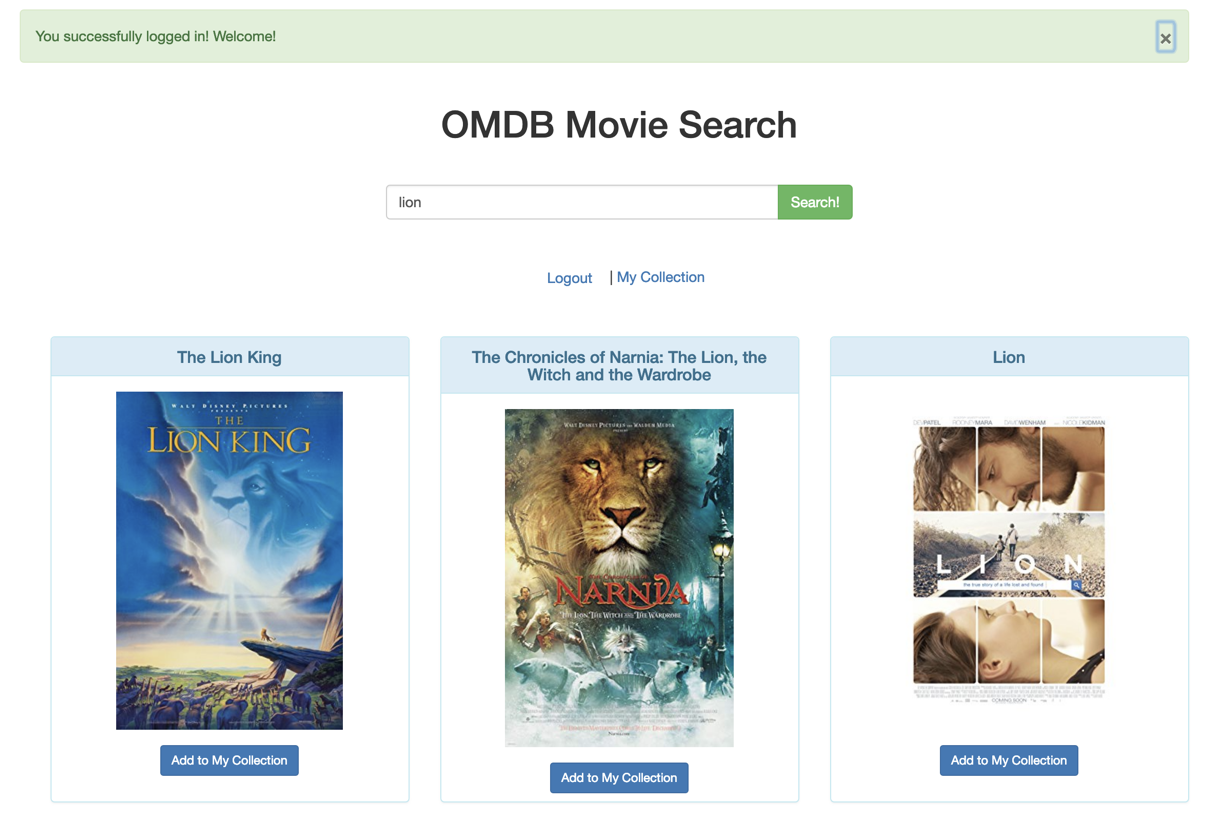
Task: Click the Lion movie poster image
Action: [x=1009, y=560]
